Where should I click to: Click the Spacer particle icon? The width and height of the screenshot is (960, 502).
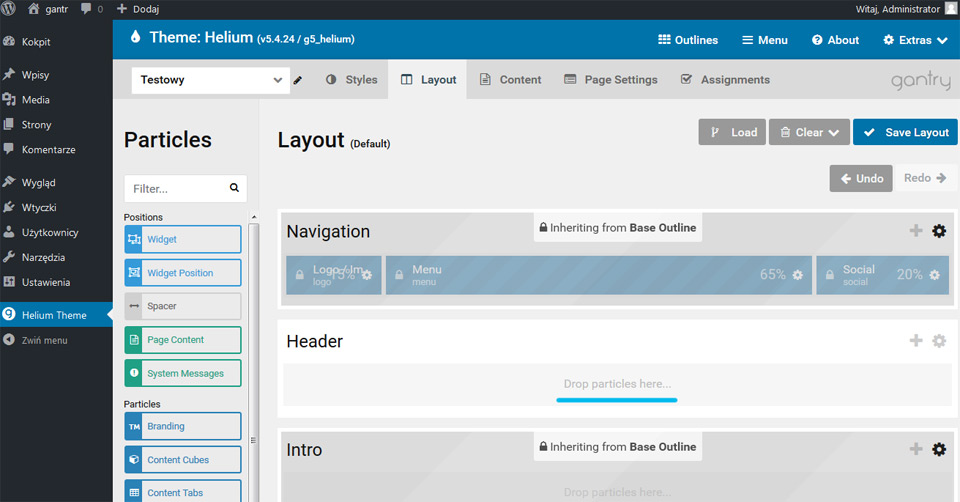[x=134, y=306]
